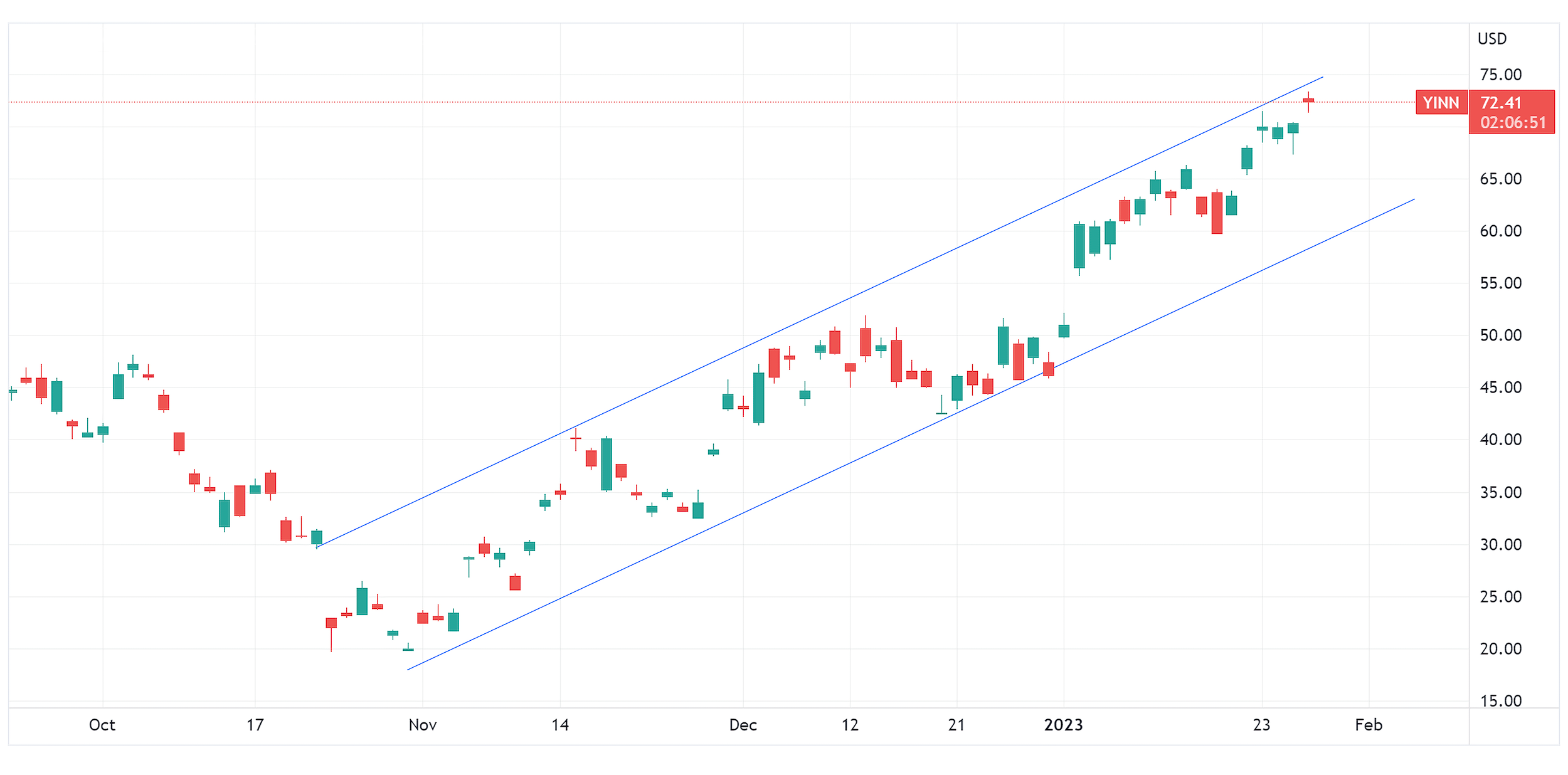Click the 14 date label on time axis
This screenshot has width=1568, height=775.
click(x=560, y=725)
